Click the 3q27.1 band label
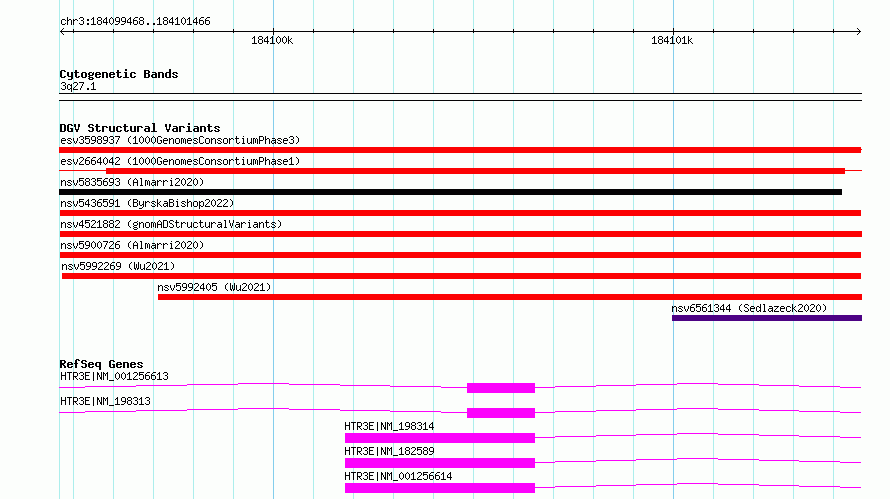The image size is (890, 499). [78, 86]
